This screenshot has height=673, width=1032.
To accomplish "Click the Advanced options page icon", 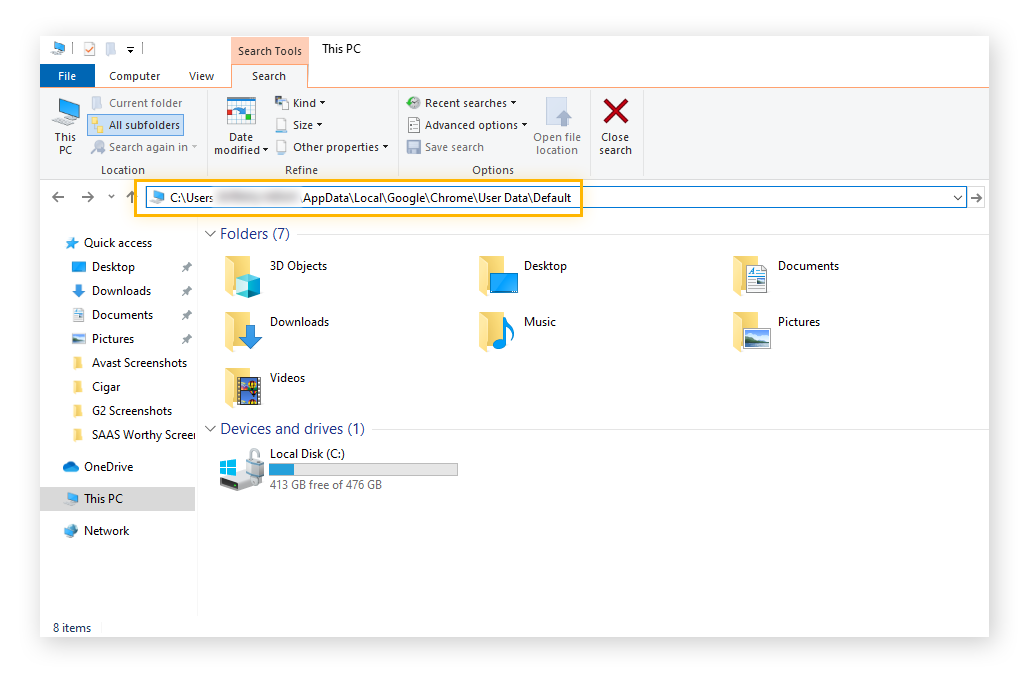I will [412, 124].
